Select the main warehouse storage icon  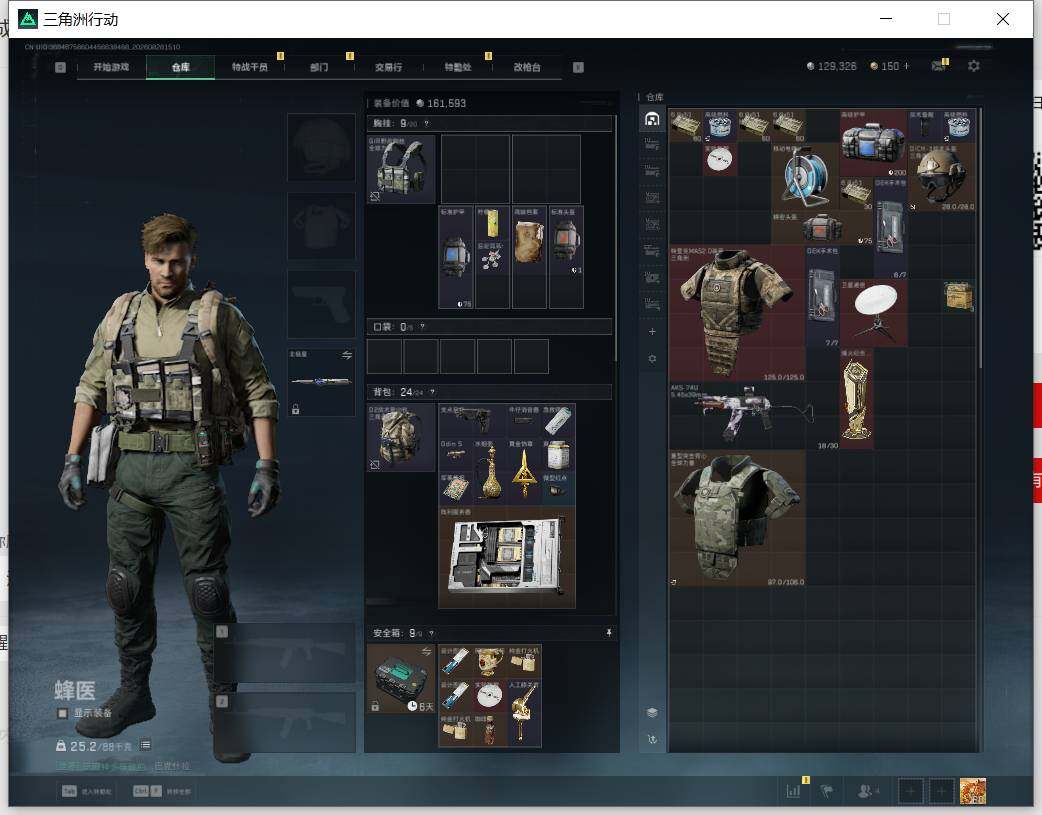(652, 119)
